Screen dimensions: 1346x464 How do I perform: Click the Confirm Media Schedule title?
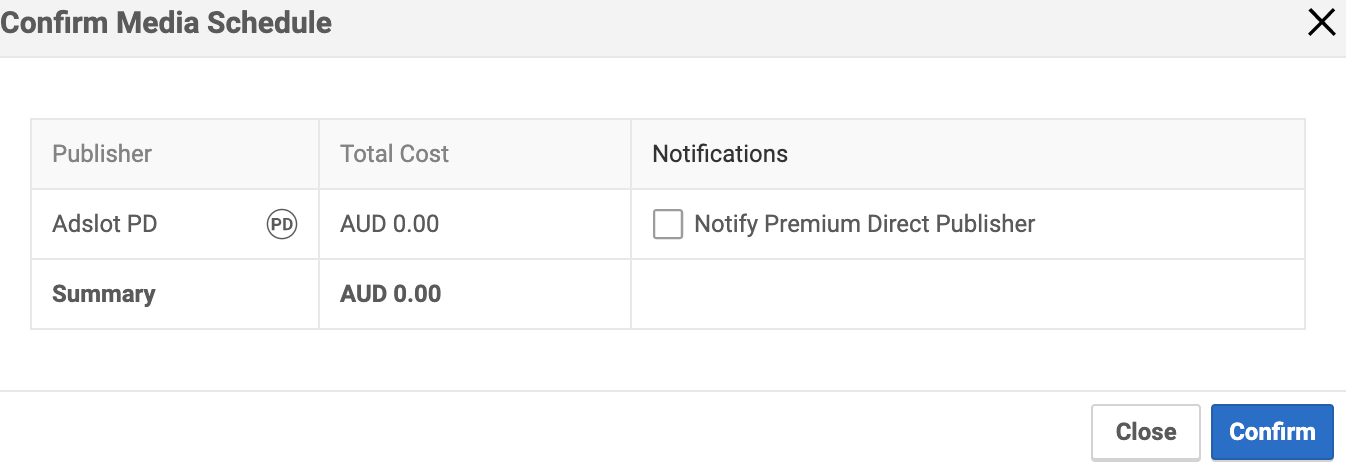[x=166, y=23]
